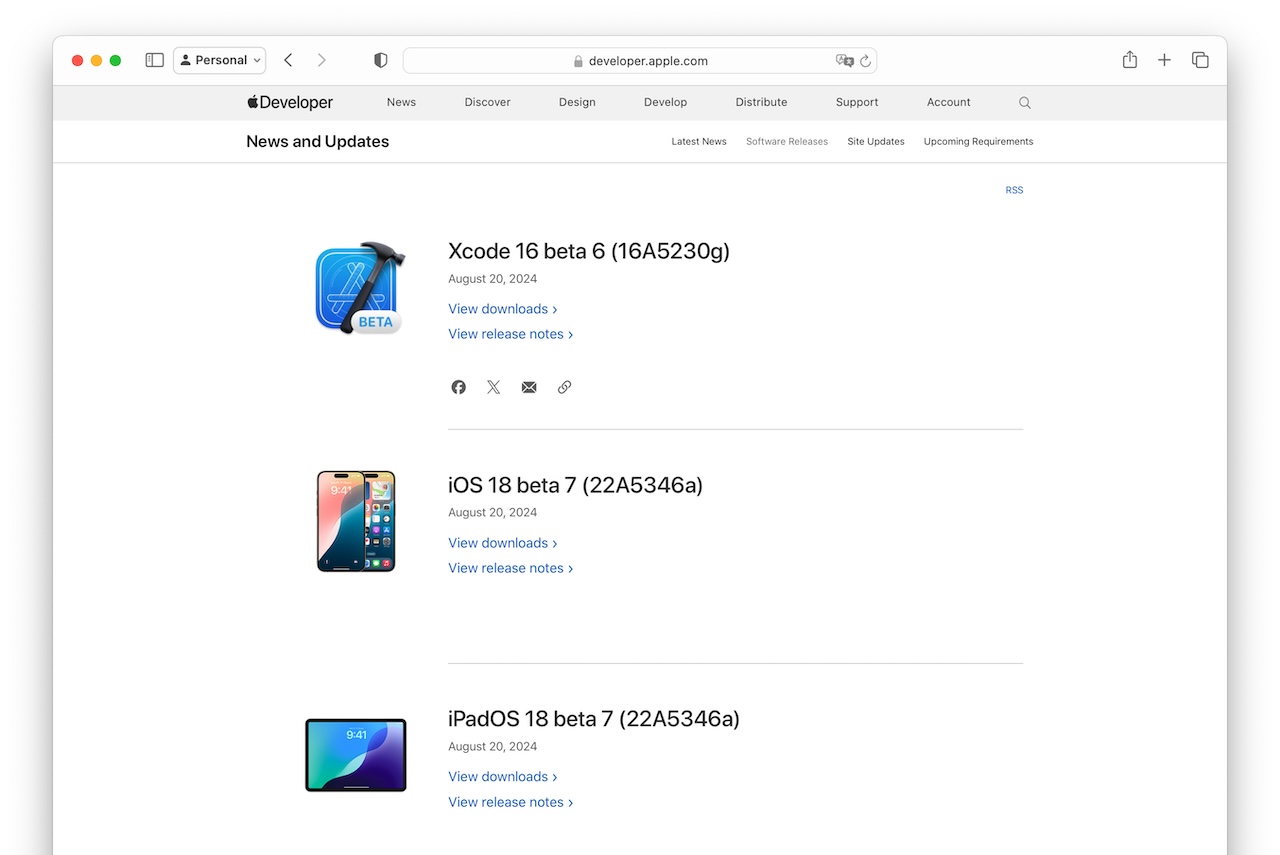Click the iOS 18 date August 20, 2024

(493, 513)
